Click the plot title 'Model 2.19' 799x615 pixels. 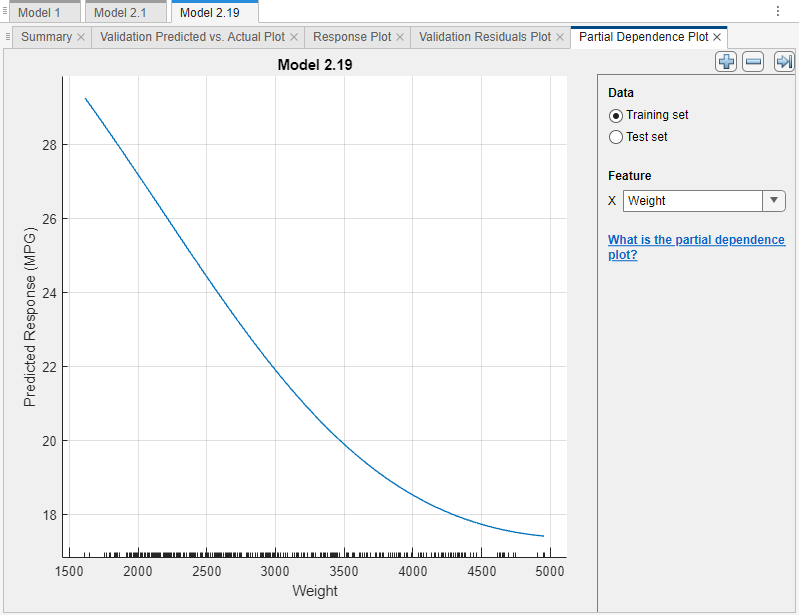[x=315, y=65]
